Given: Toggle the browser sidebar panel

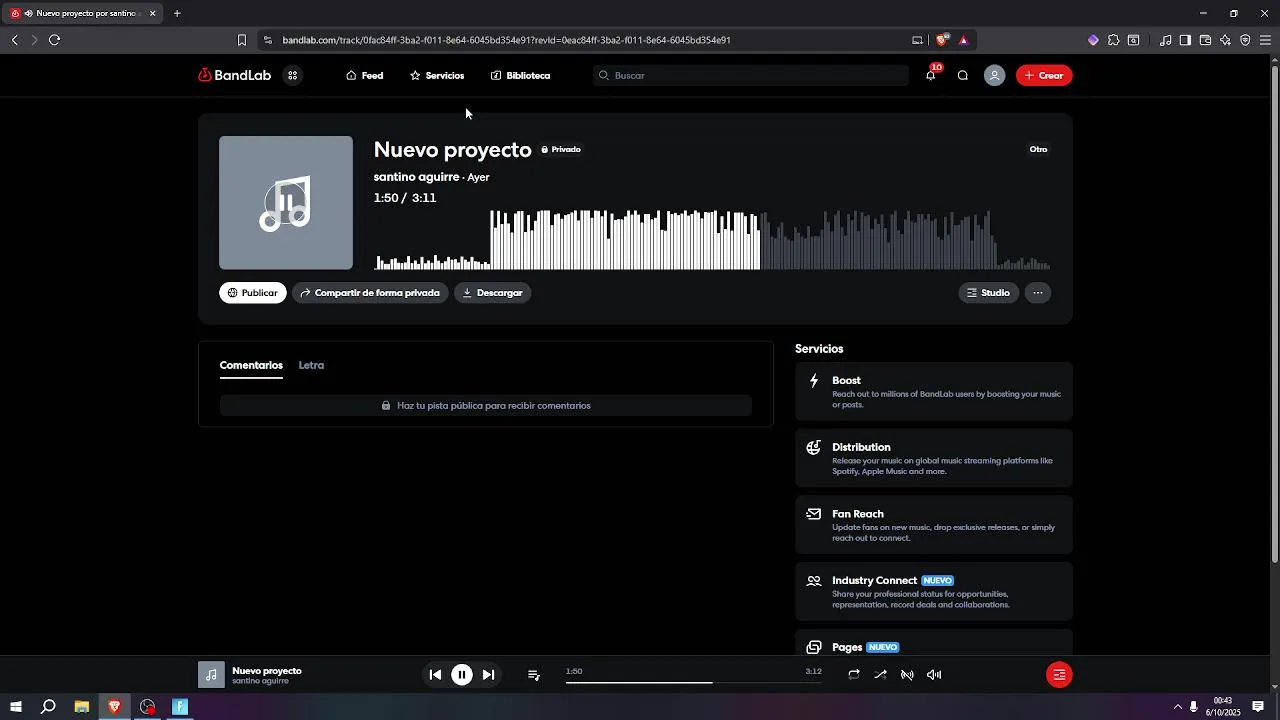Looking at the screenshot, I should [x=1185, y=40].
